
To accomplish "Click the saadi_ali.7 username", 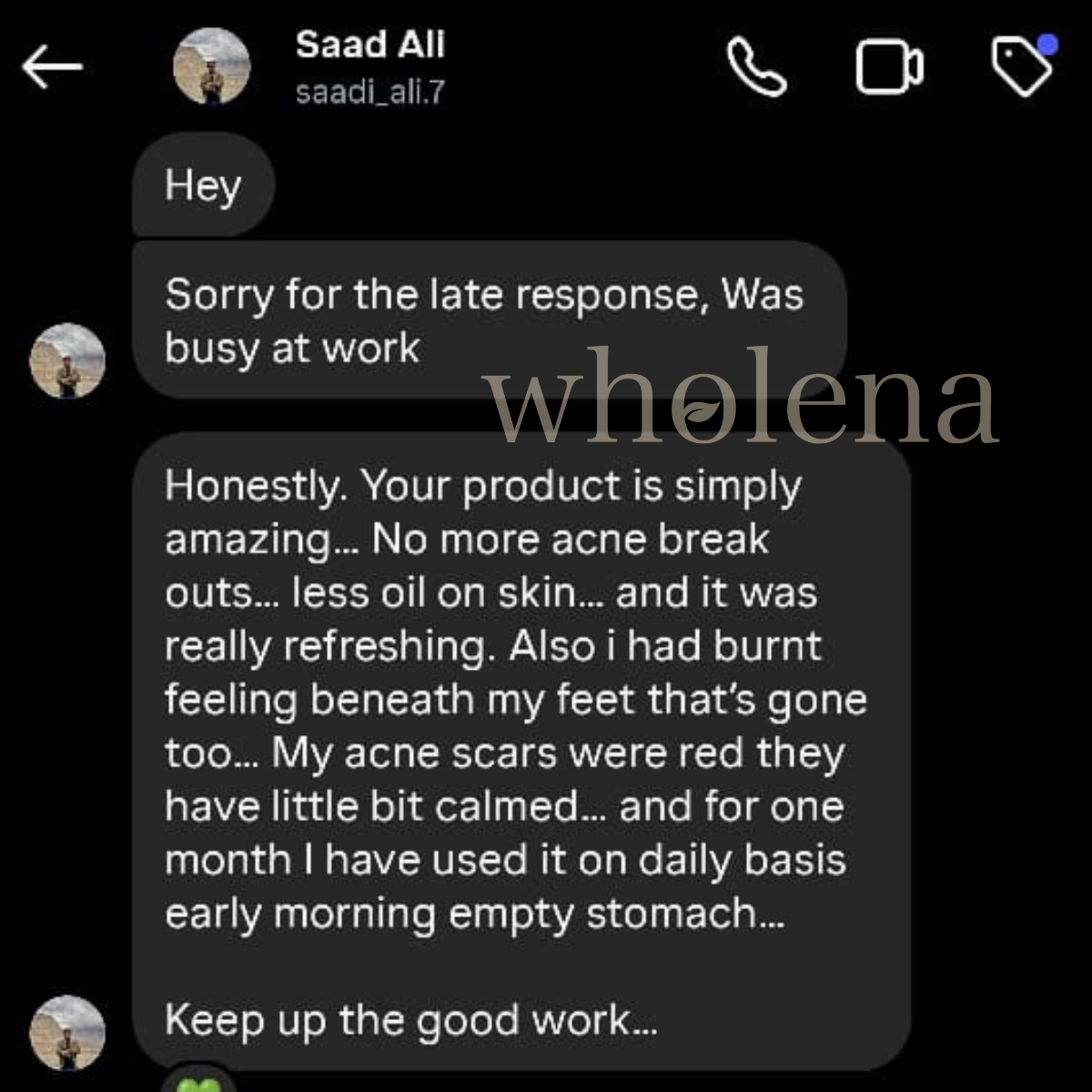I will pos(369,92).
